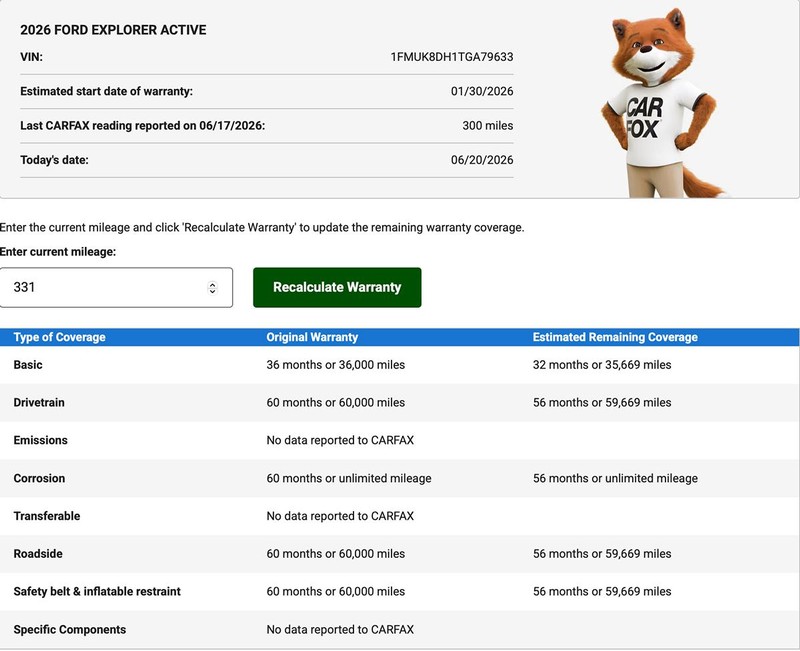Click the warranty start date 01/30/2026
Viewport: 800px width, 651px height.
482,91
